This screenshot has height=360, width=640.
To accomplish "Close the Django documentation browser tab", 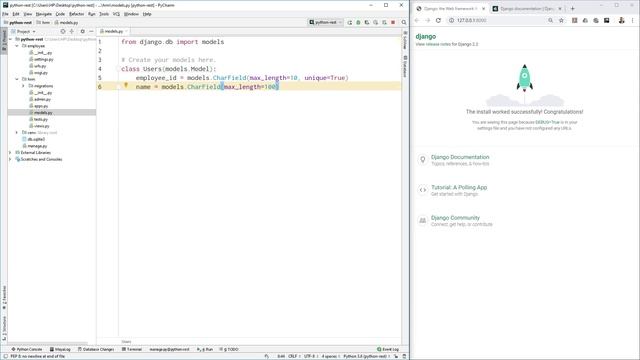I will pyautogui.click(x=560, y=9).
